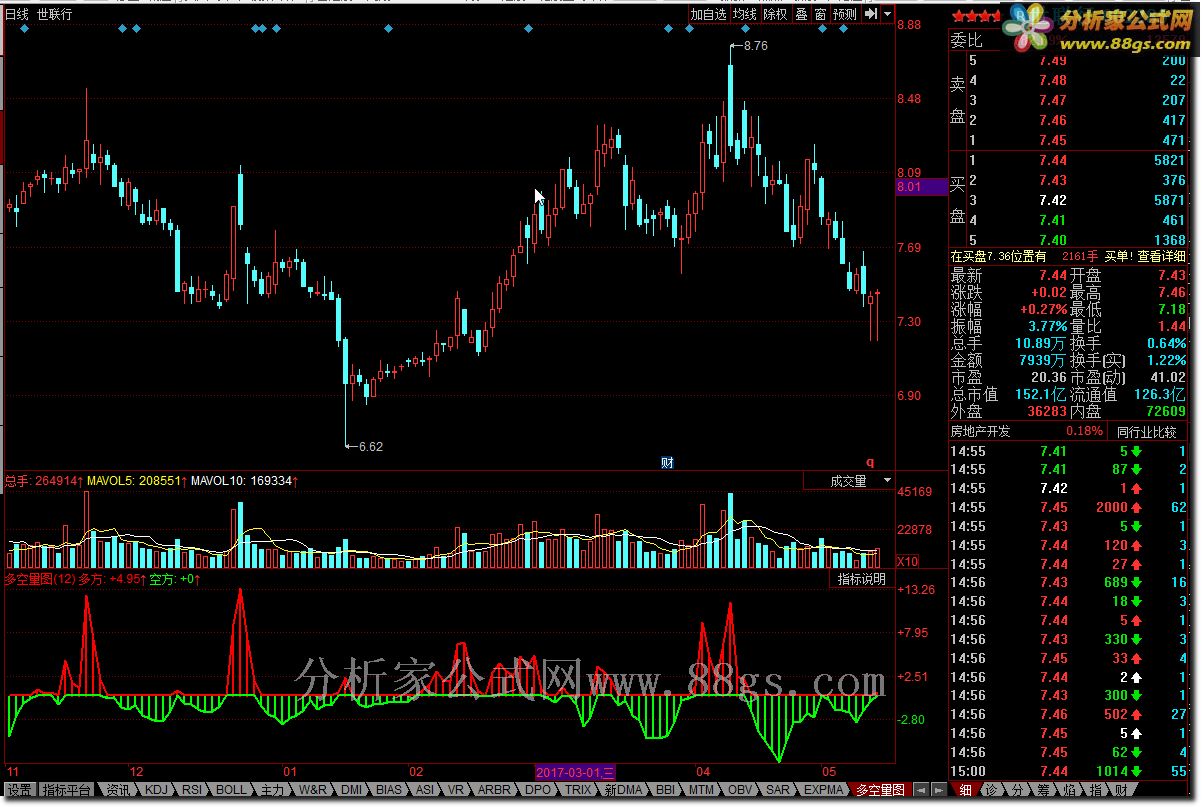Click the X10 volume scale label

tap(908, 561)
